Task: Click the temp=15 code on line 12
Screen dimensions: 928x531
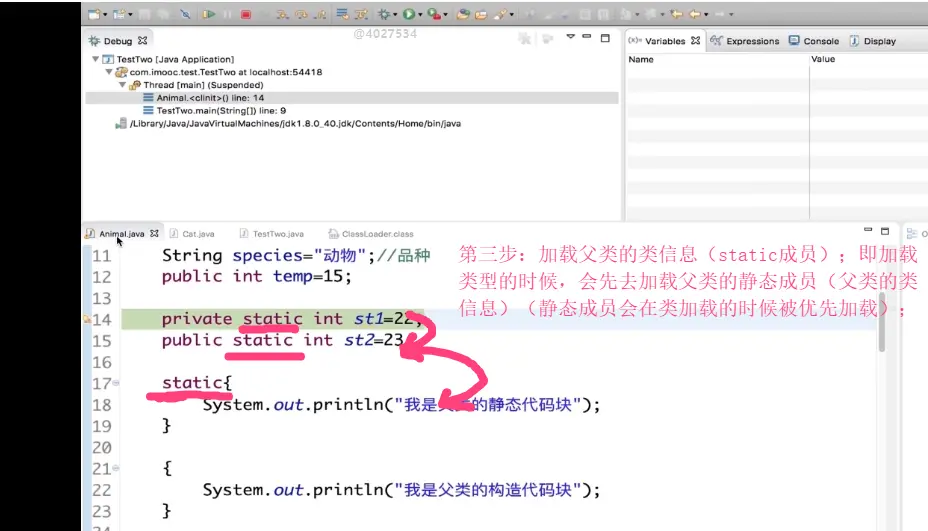Action: coord(312,276)
